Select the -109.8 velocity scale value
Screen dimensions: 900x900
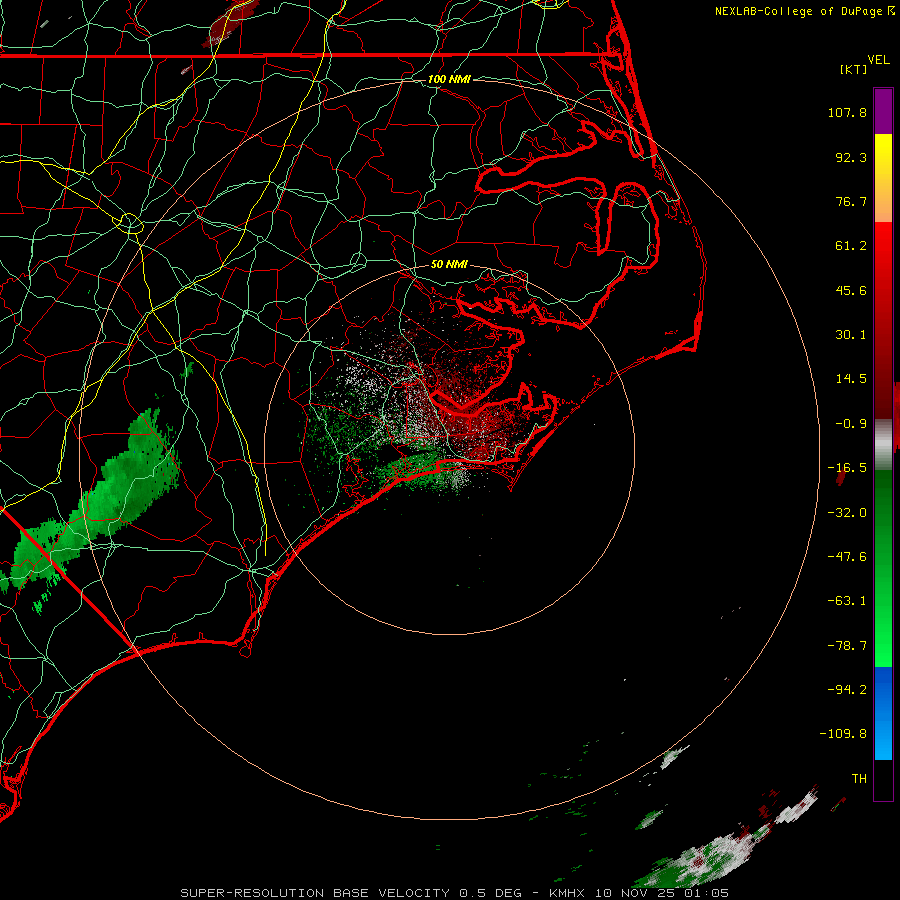pos(843,734)
